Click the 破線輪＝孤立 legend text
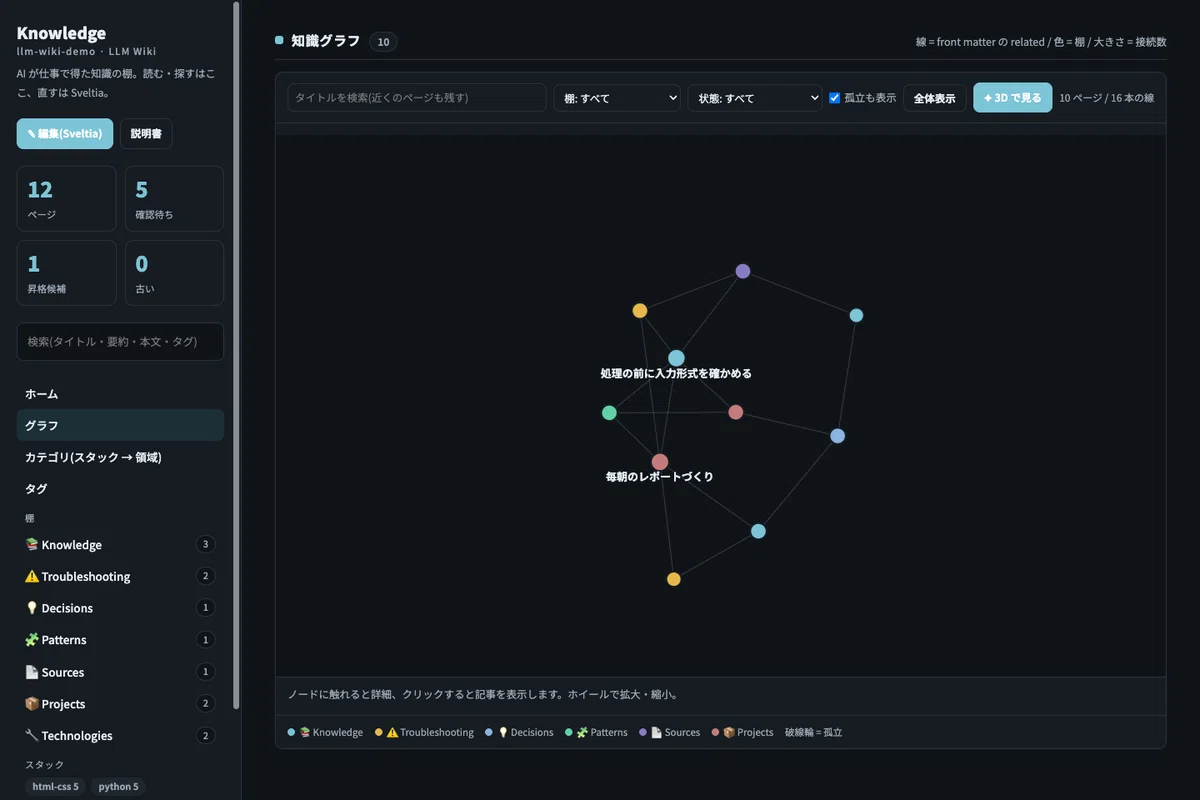 [x=814, y=733]
